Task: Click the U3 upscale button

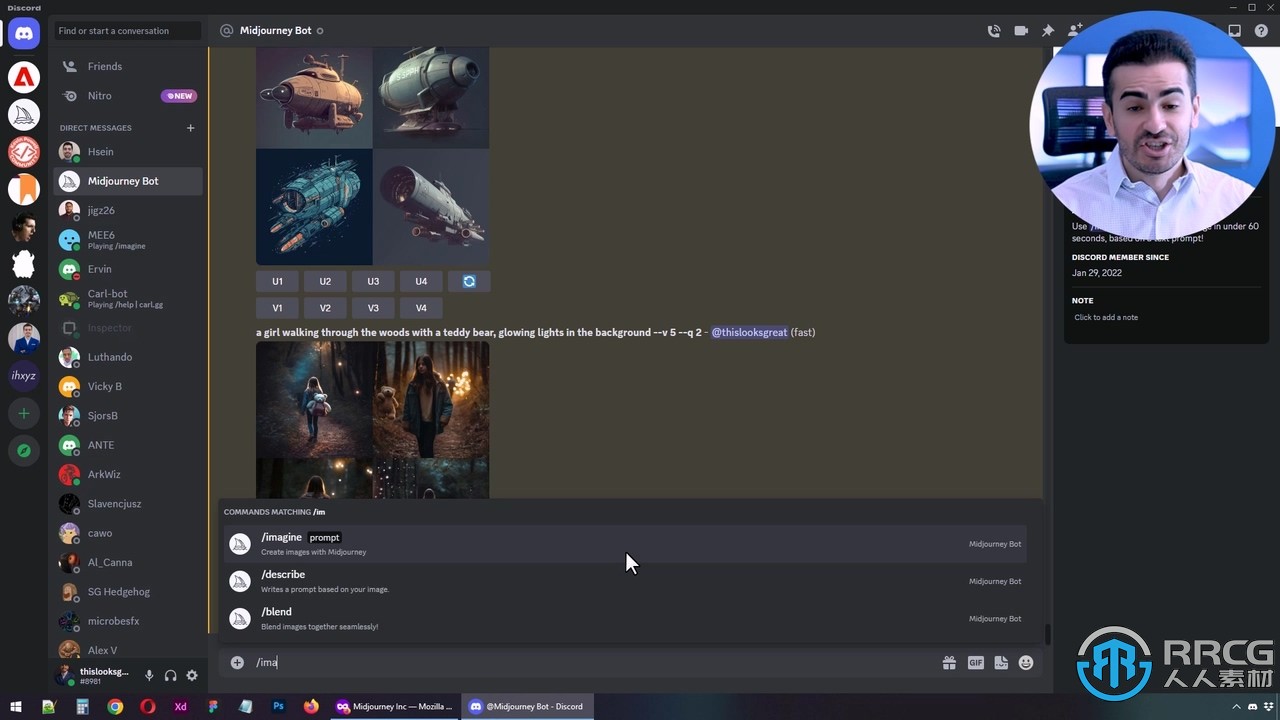Action: [373, 281]
